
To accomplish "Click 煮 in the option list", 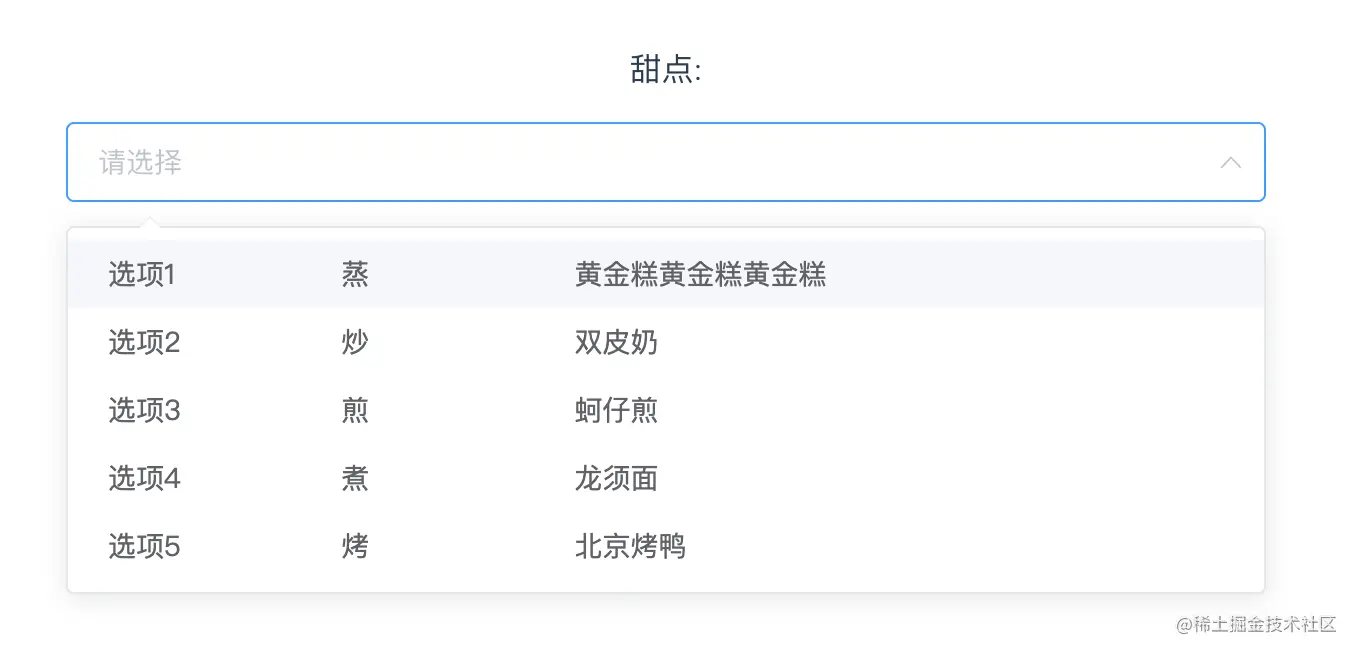I will click(x=355, y=479).
